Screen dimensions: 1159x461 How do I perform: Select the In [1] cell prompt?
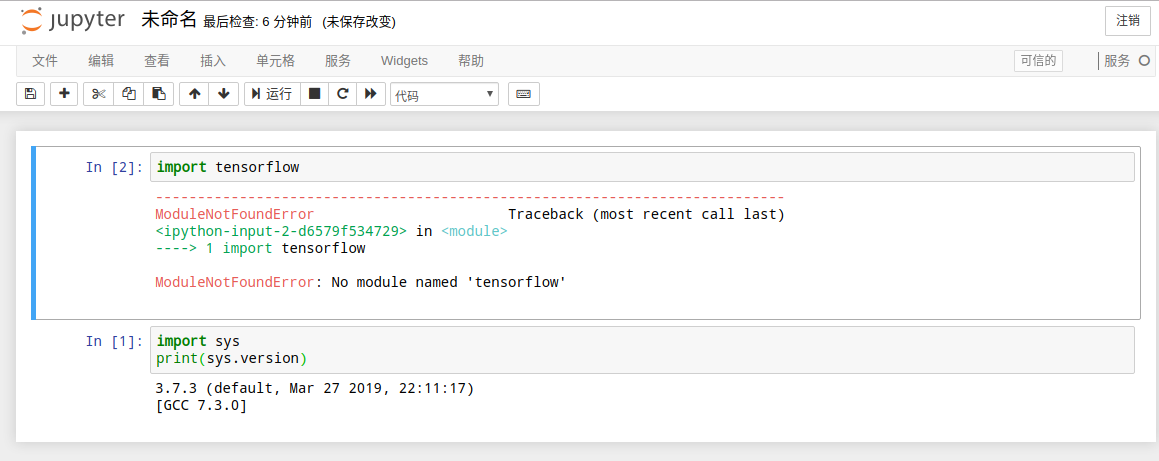[x=114, y=341]
